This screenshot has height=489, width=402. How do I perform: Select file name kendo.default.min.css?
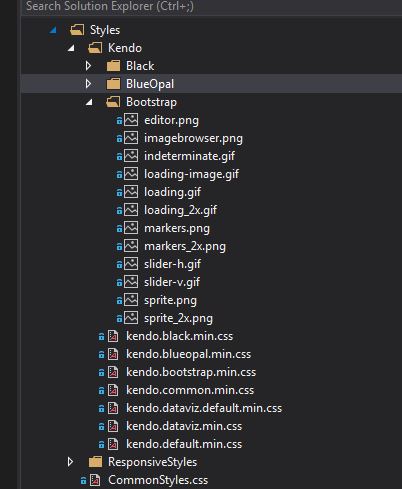pyautogui.click(x=184, y=444)
